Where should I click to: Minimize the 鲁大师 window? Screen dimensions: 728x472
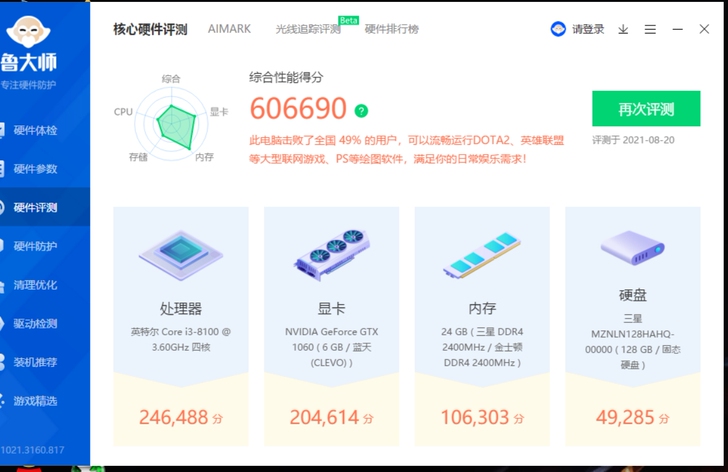pyautogui.click(x=677, y=29)
